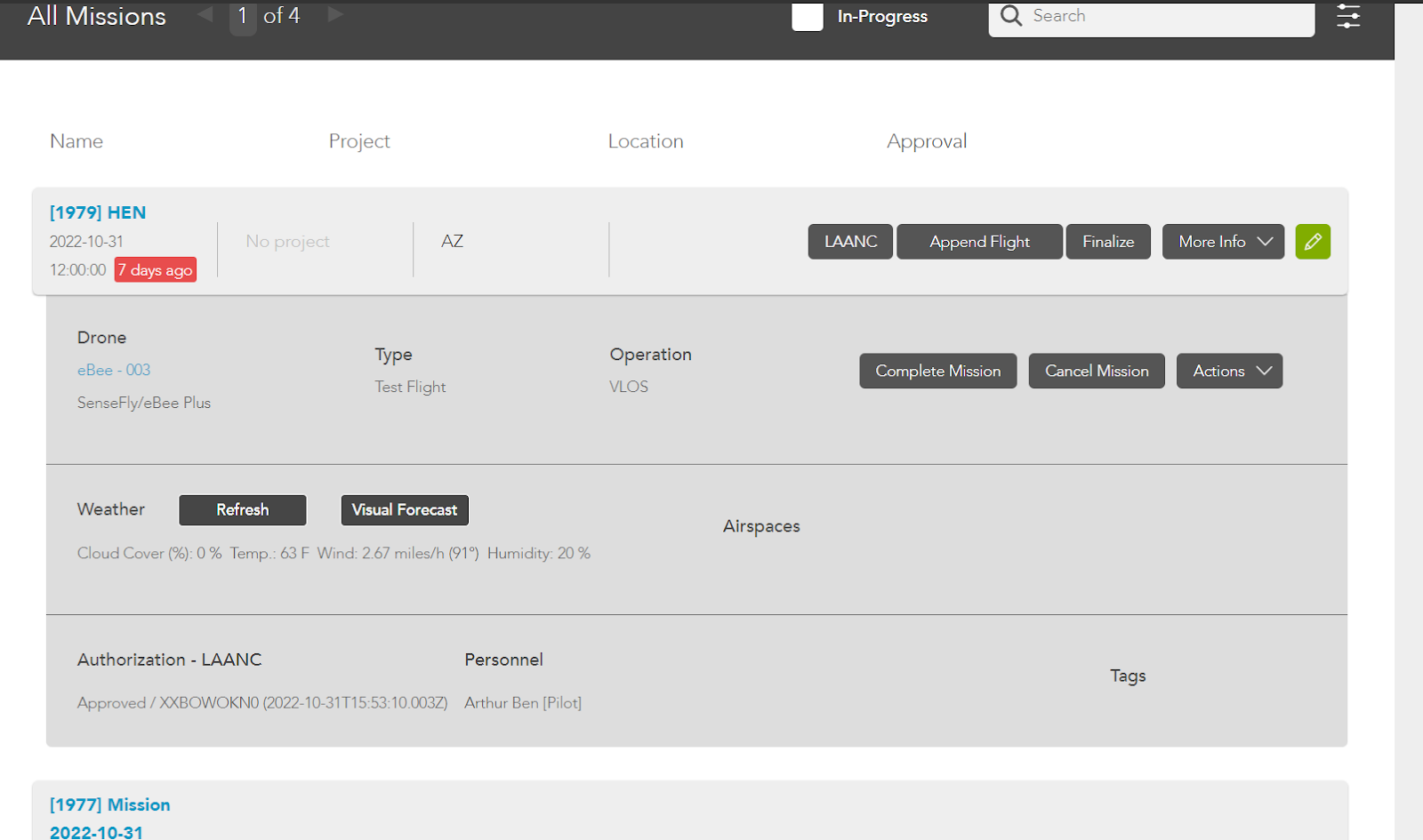Click the 'No project' text
This screenshot has width=1423, height=840.
click(x=288, y=242)
